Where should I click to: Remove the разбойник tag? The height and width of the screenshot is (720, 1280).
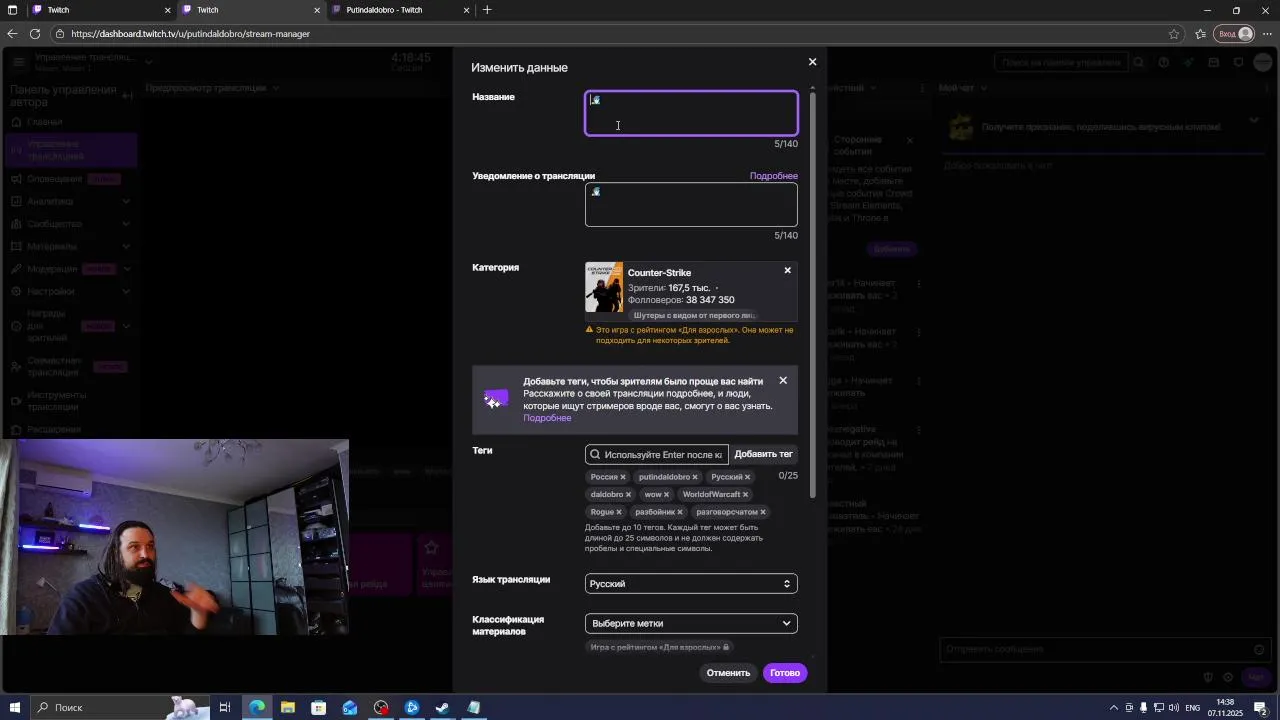[x=679, y=512]
